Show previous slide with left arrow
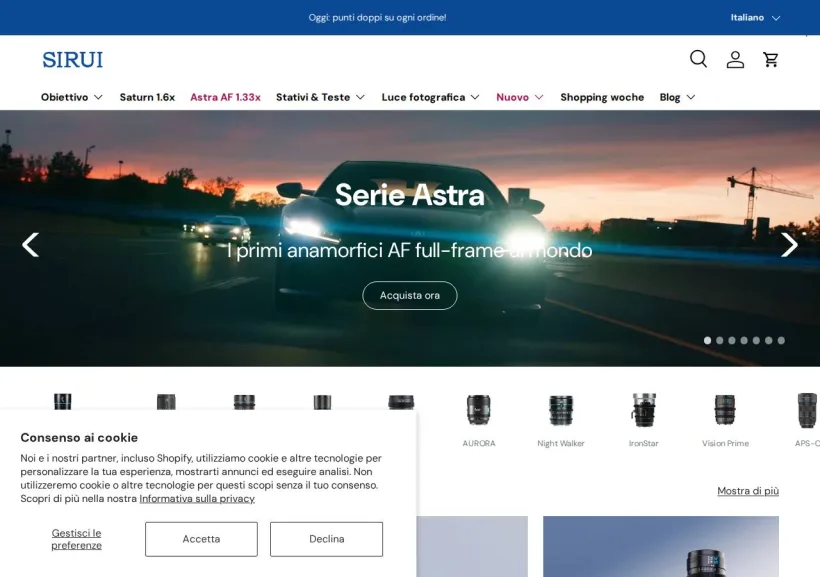This screenshot has height=577, width=820. (x=30, y=245)
